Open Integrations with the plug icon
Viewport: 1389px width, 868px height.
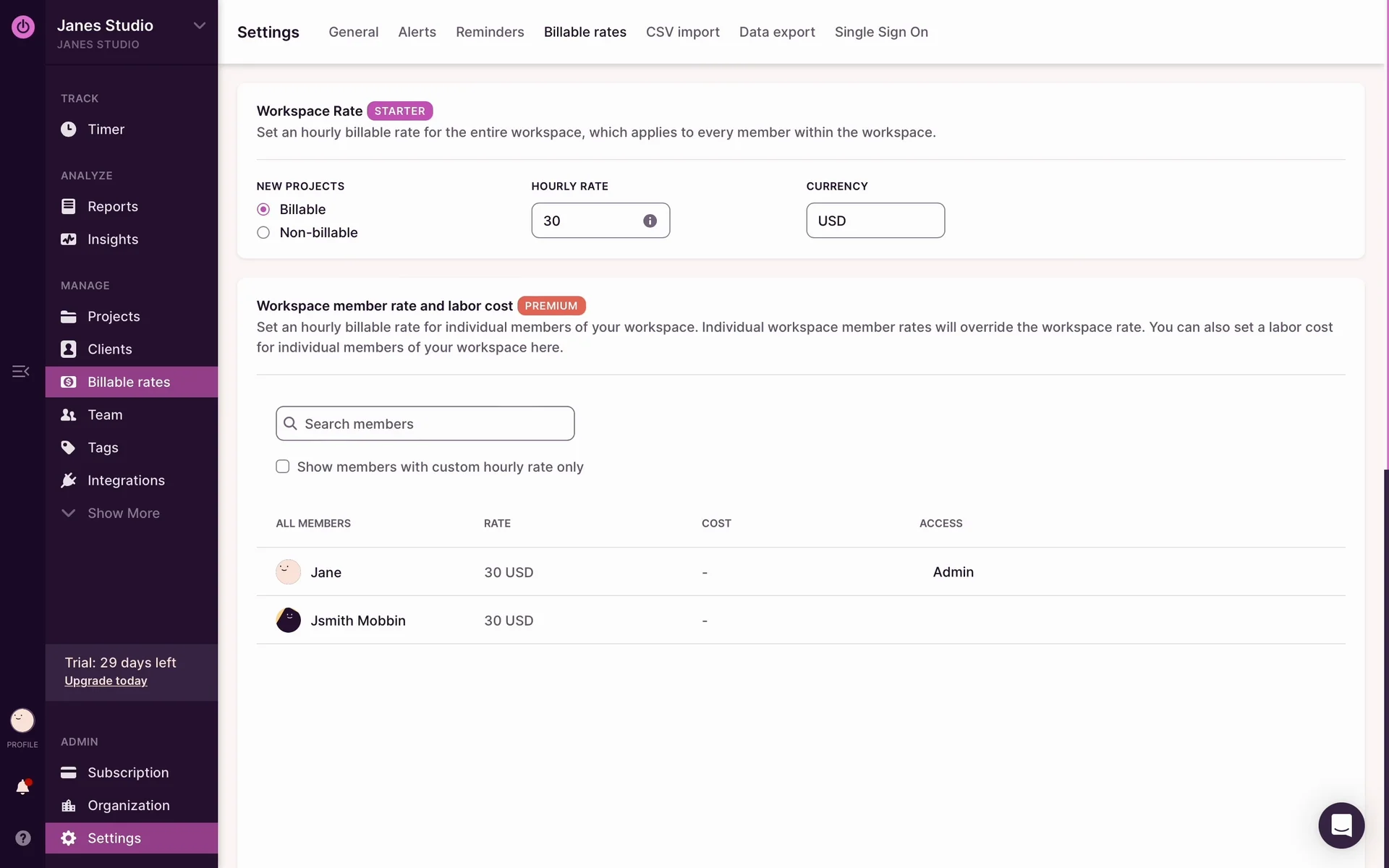(x=69, y=480)
